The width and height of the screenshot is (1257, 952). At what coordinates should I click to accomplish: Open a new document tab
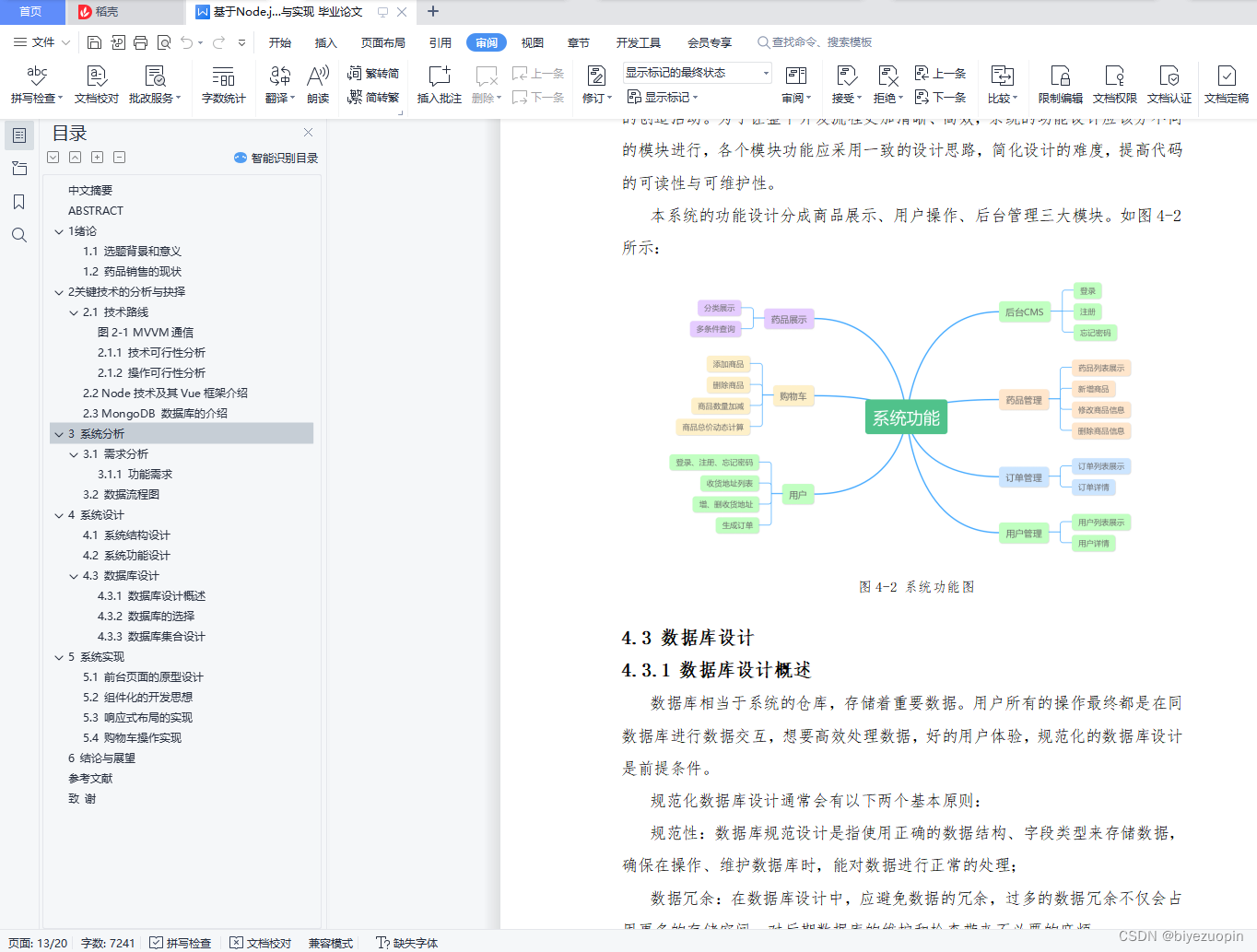[x=433, y=12]
